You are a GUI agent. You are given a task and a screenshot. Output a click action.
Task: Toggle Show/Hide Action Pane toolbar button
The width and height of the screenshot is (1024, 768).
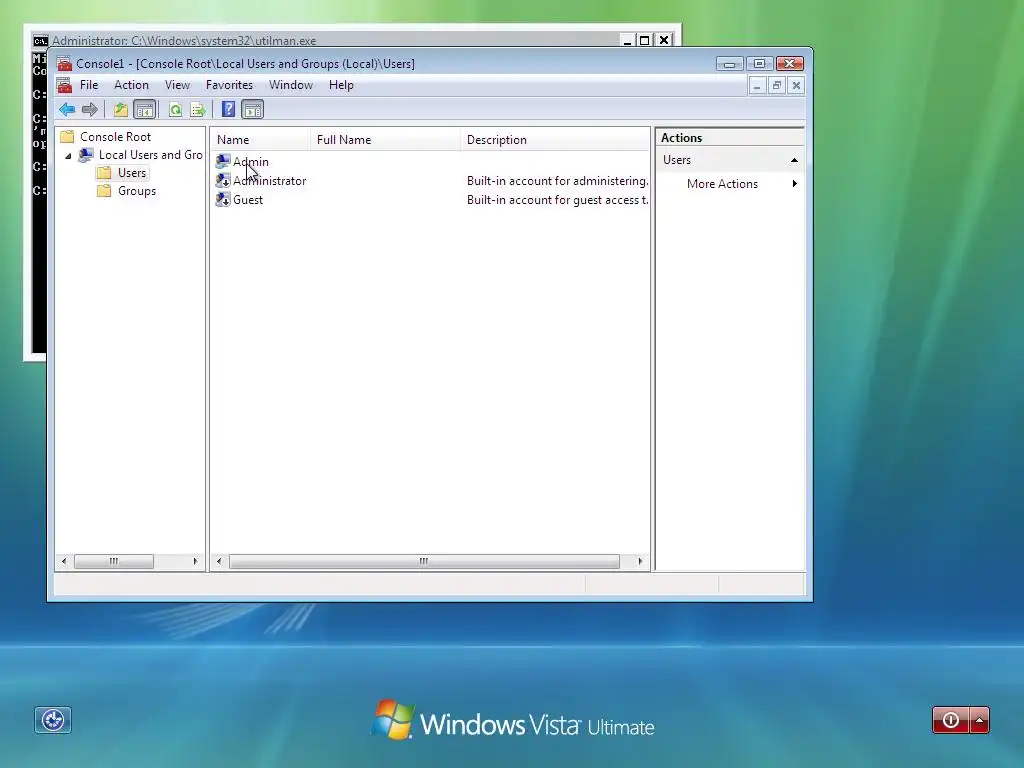[253, 110]
